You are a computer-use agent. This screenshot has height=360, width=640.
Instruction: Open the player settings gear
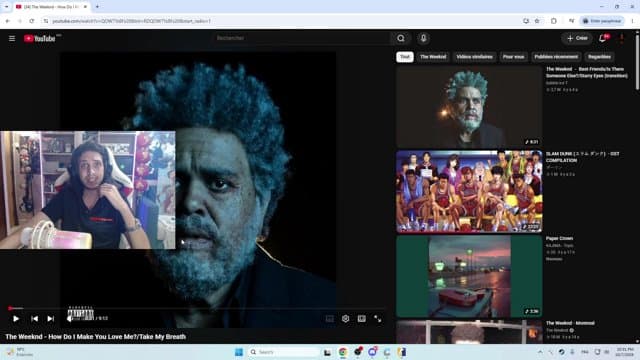click(x=345, y=319)
